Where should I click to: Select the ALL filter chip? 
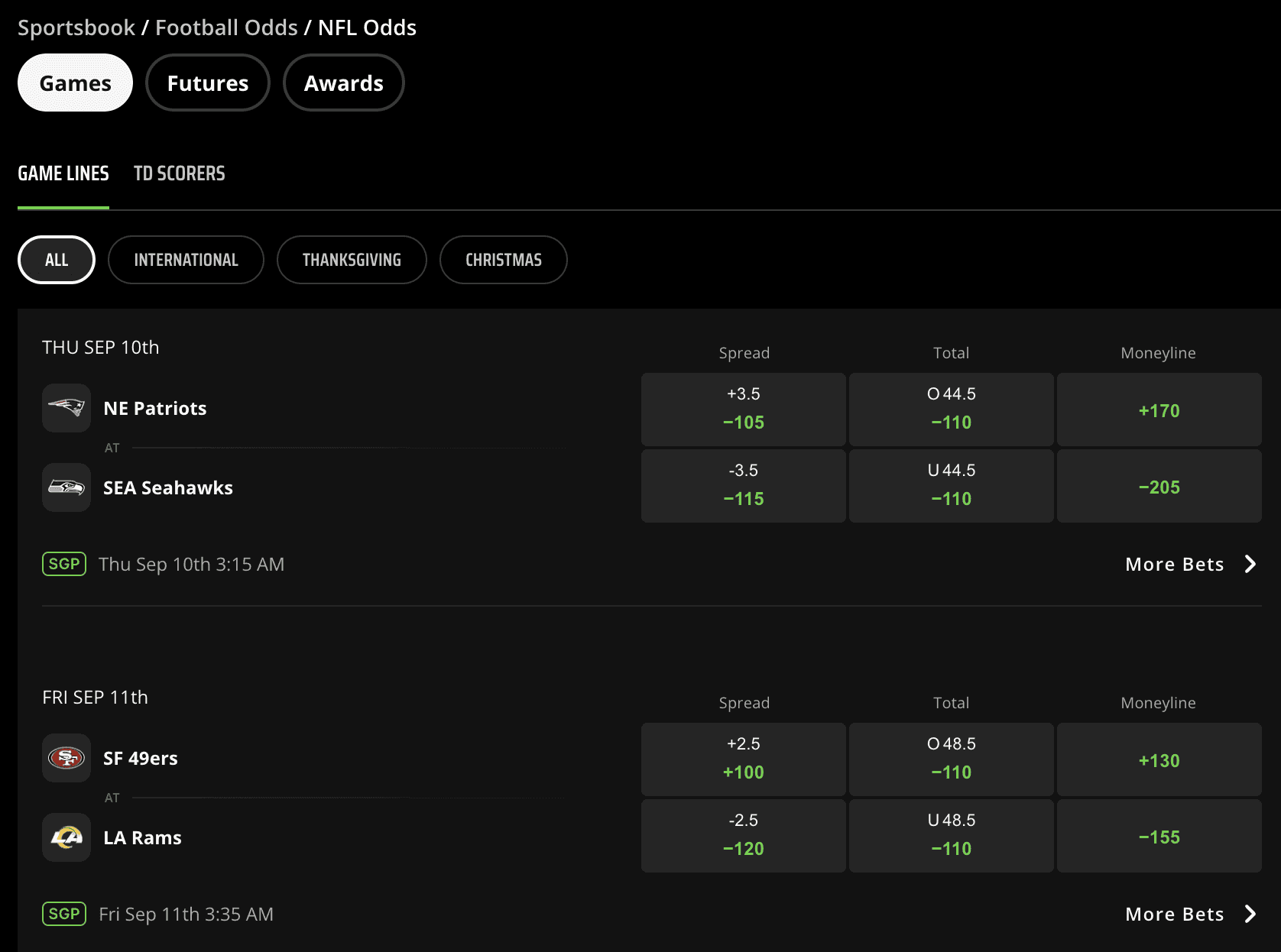pyautogui.click(x=57, y=260)
